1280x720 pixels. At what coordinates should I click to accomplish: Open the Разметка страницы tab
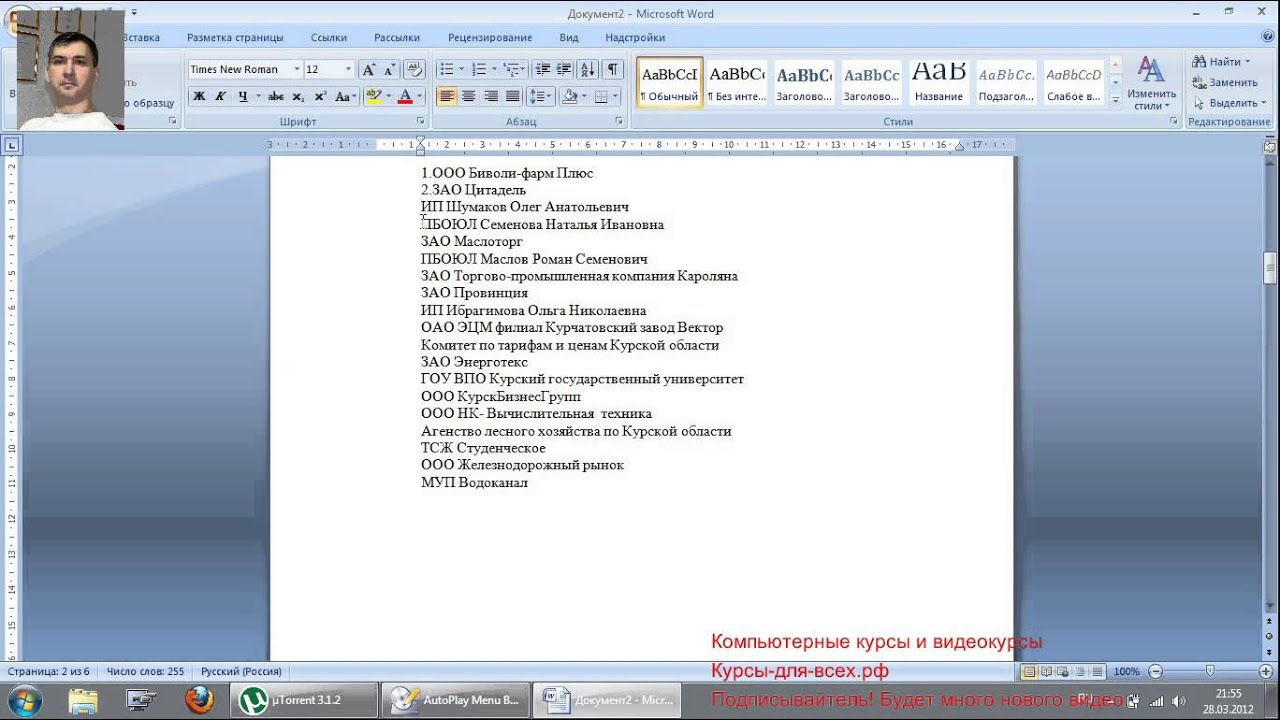pyautogui.click(x=235, y=37)
